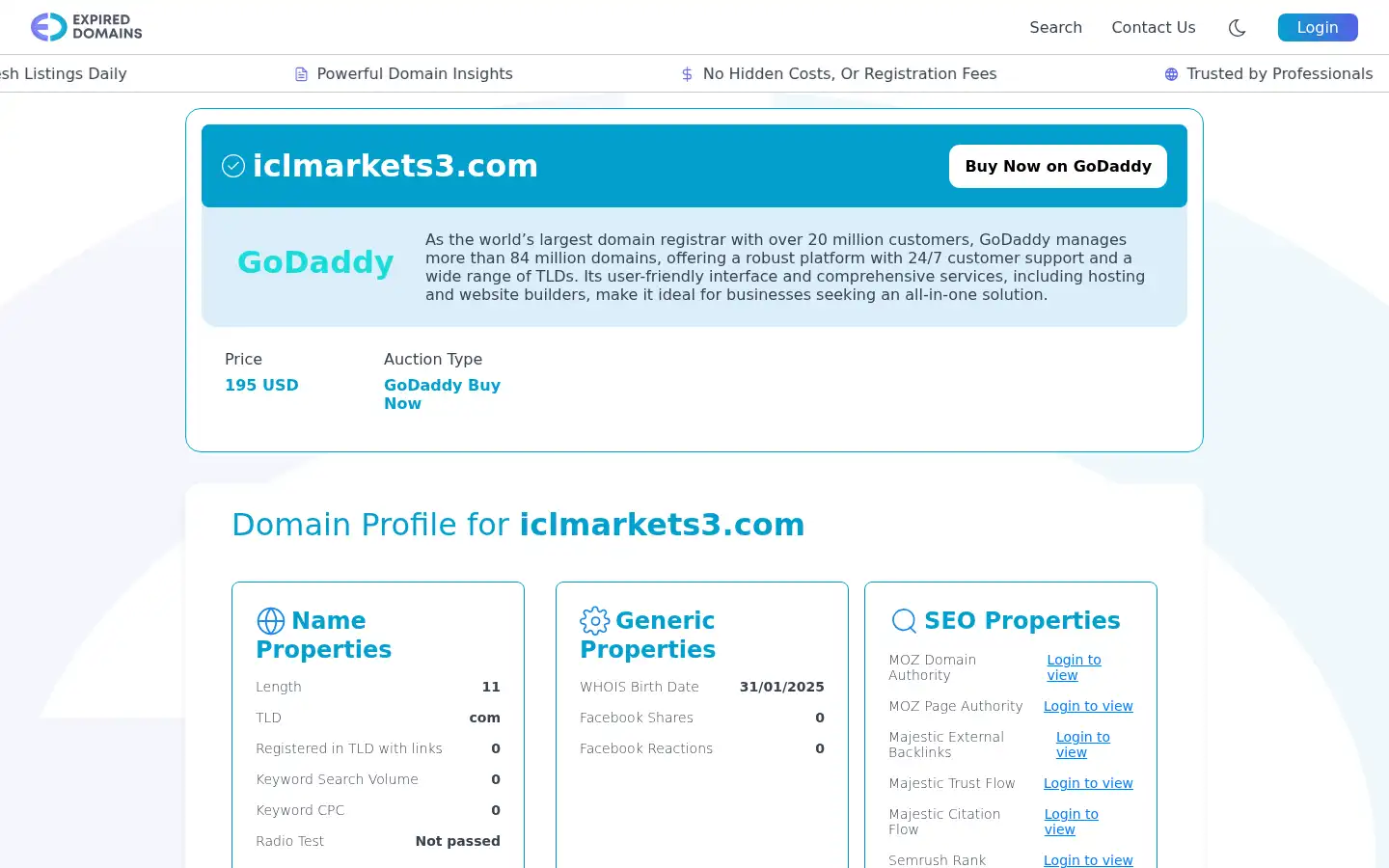Click the Registered in TLD with links label

349,748
